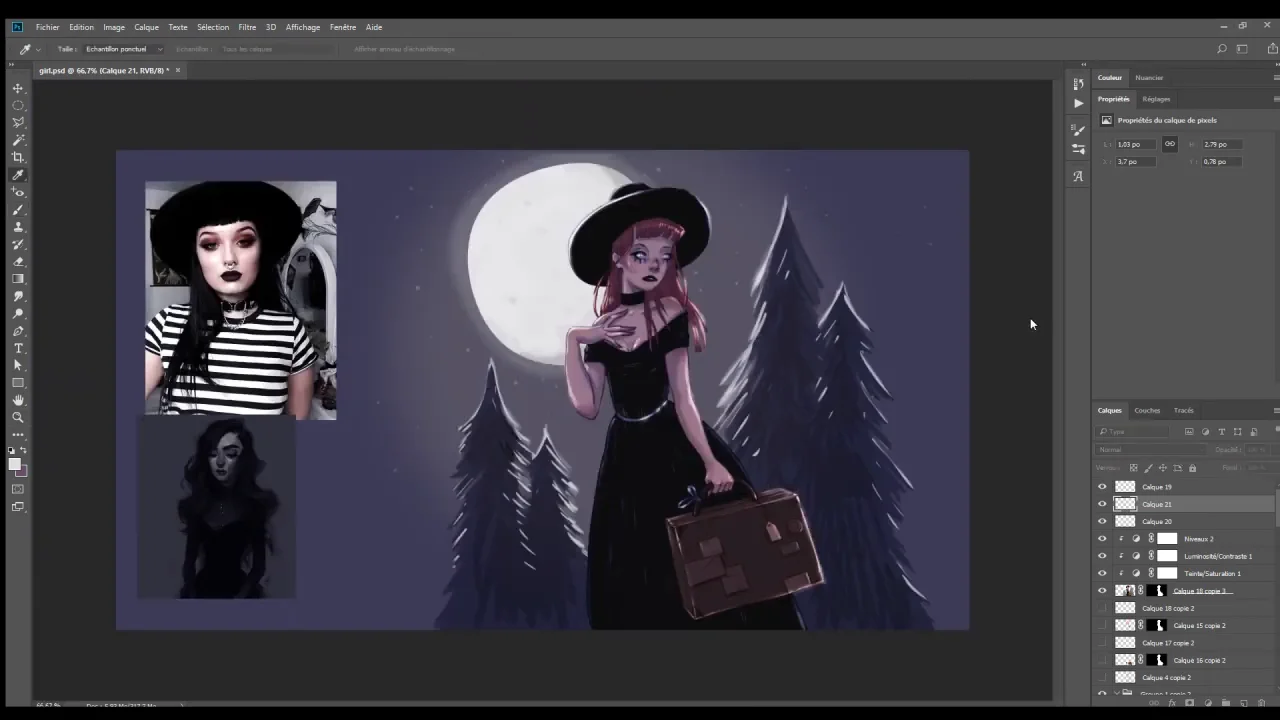1280x720 pixels.
Task: Select the Elliptical Marquee tool
Action: point(18,105)
